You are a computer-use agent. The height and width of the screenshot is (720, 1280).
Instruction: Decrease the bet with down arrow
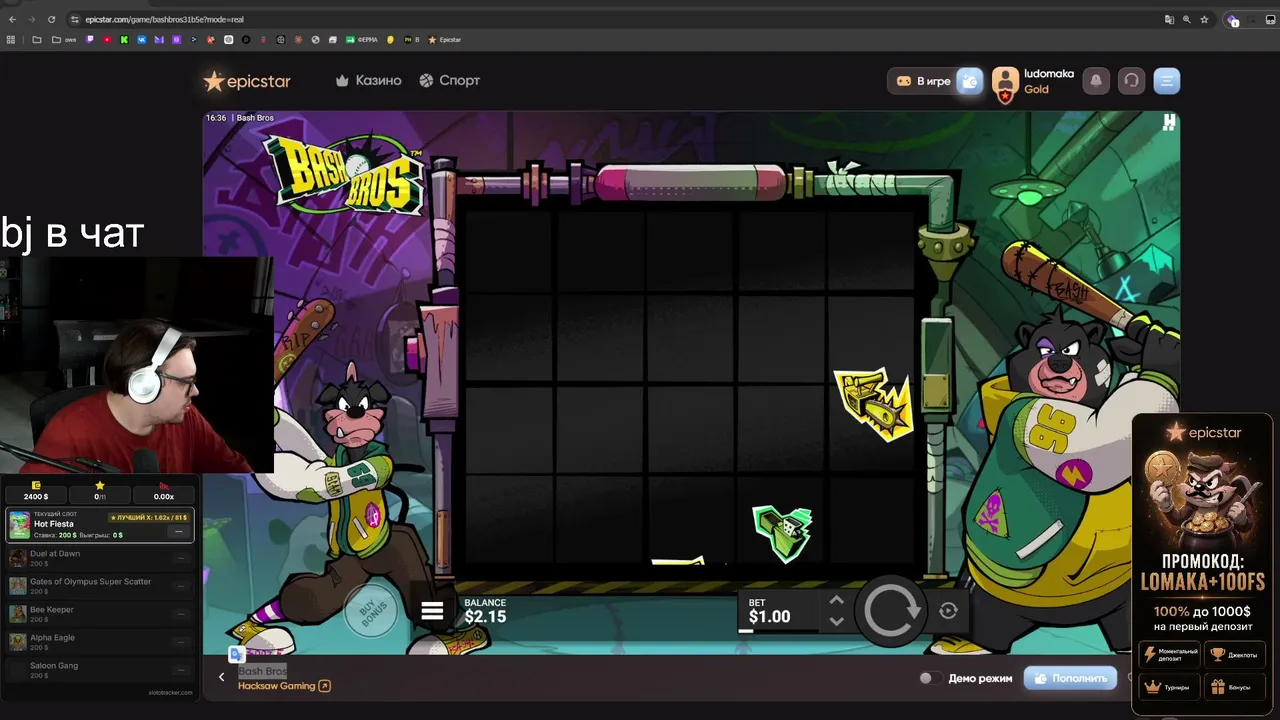click(x=836, y=621)
